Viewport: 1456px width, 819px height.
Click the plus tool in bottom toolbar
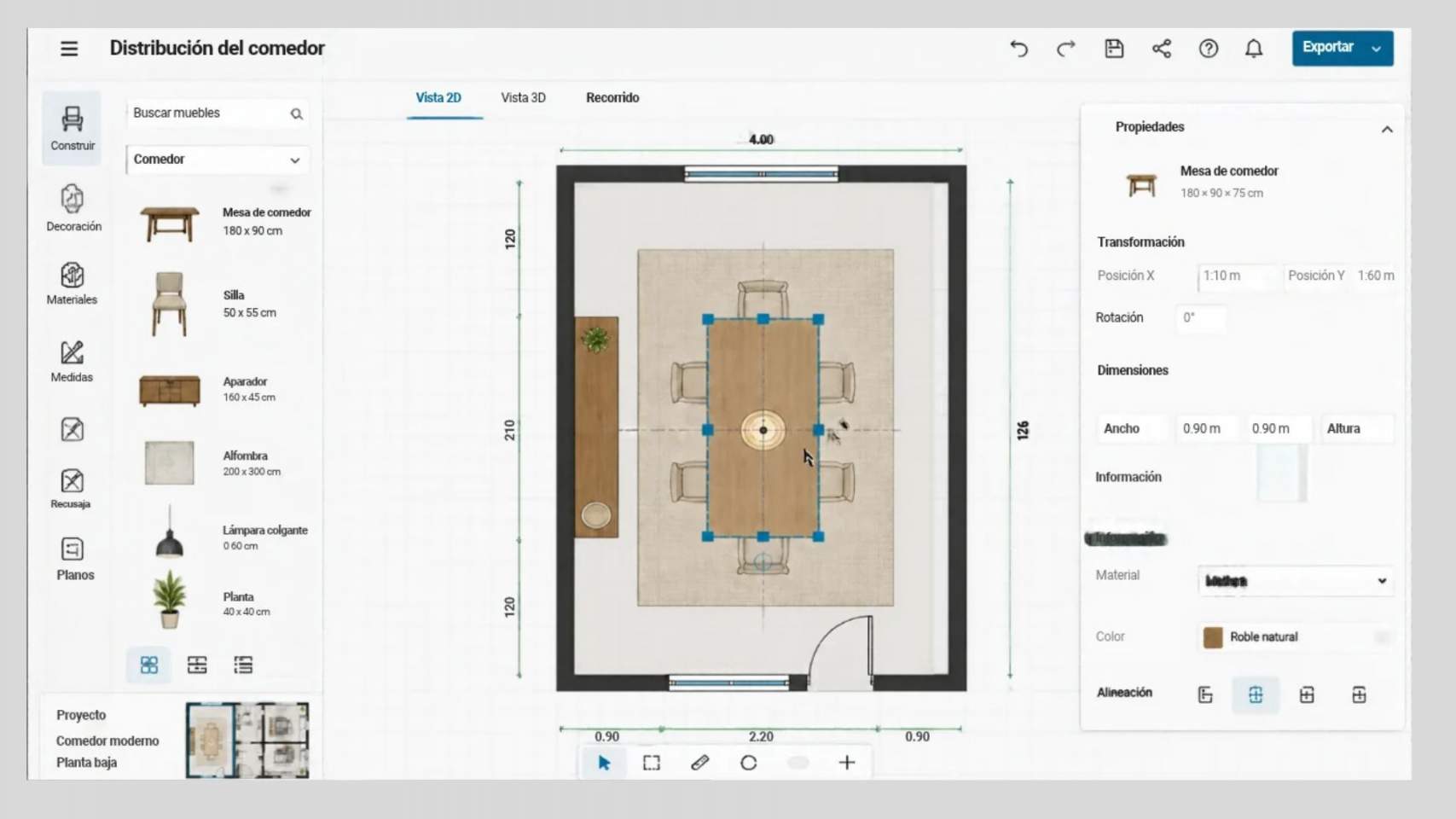(846, 763)
